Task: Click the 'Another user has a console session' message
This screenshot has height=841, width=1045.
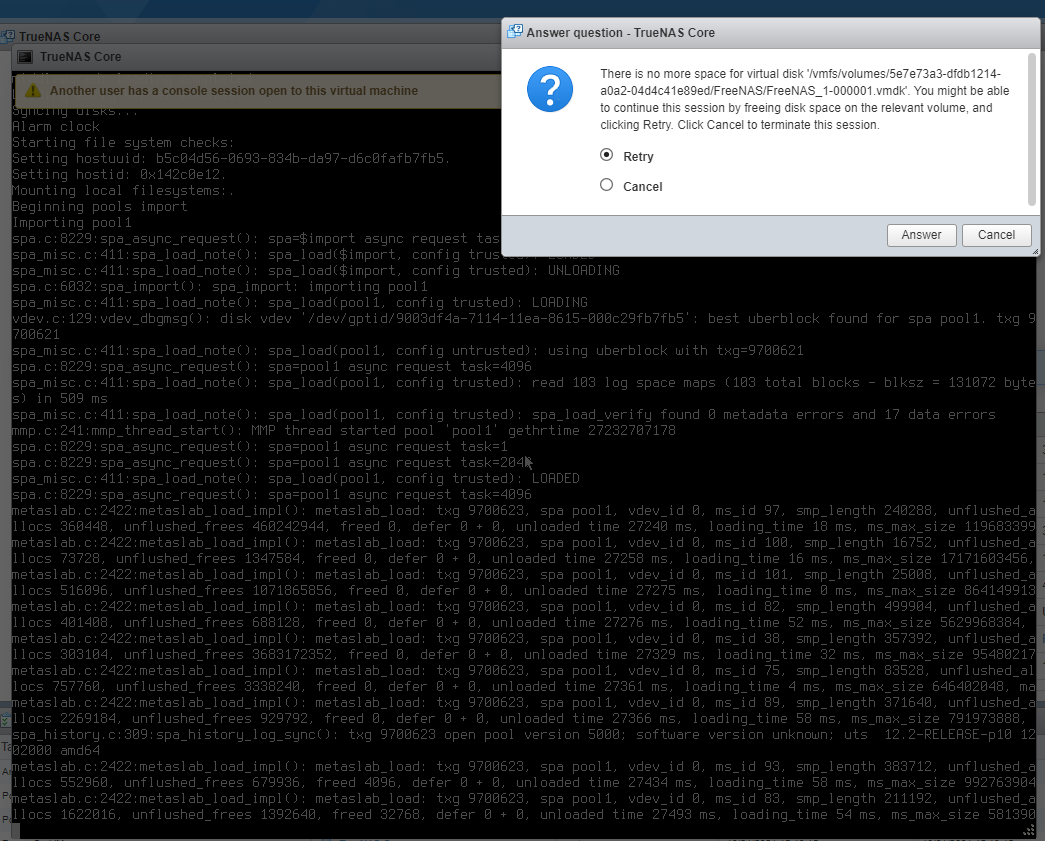Action: [234, 91]
